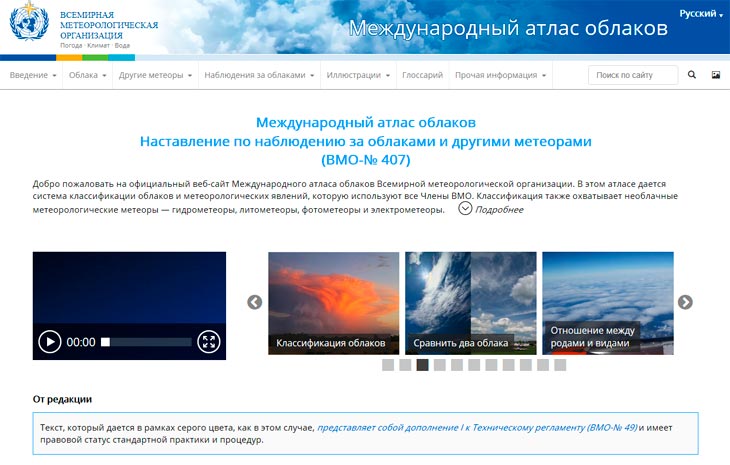
Task: Open Классификация облаков thumbnail
Action: point(333,303)
